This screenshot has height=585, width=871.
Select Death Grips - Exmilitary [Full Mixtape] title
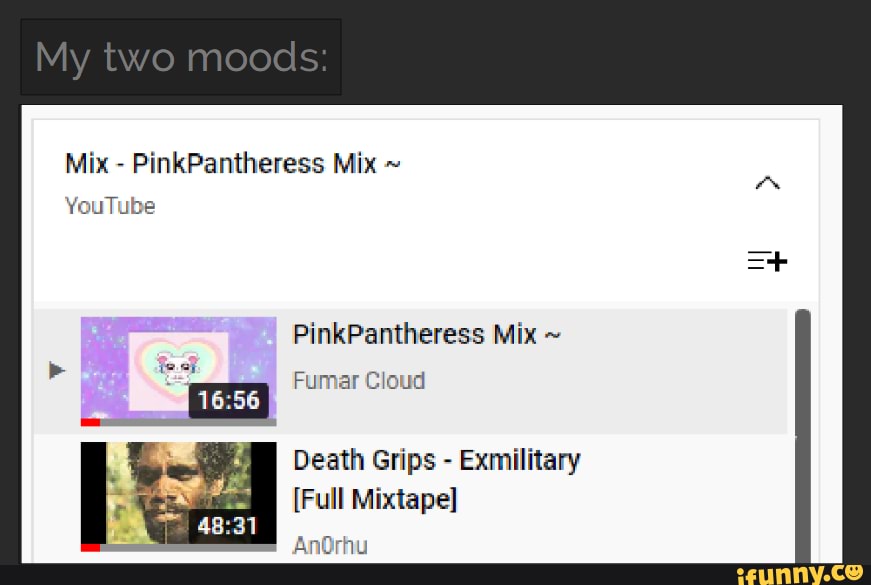(x=437, y=479)
